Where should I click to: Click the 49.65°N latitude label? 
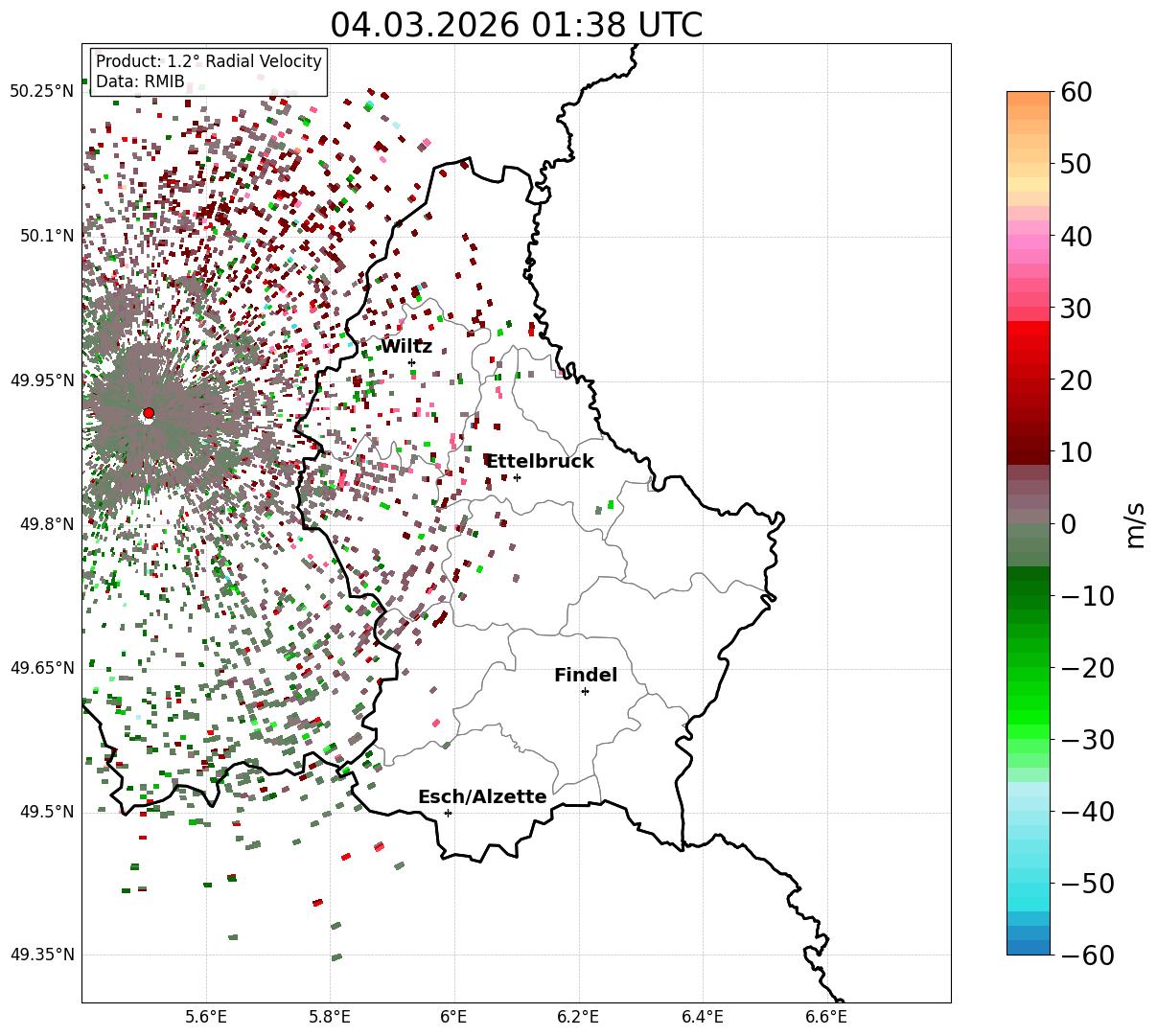41,668
